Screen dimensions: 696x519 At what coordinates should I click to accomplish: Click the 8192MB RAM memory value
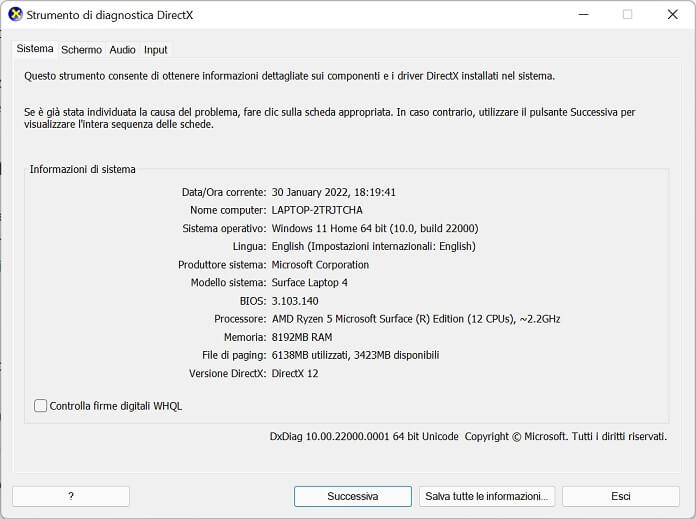click(x=302, y=337)
